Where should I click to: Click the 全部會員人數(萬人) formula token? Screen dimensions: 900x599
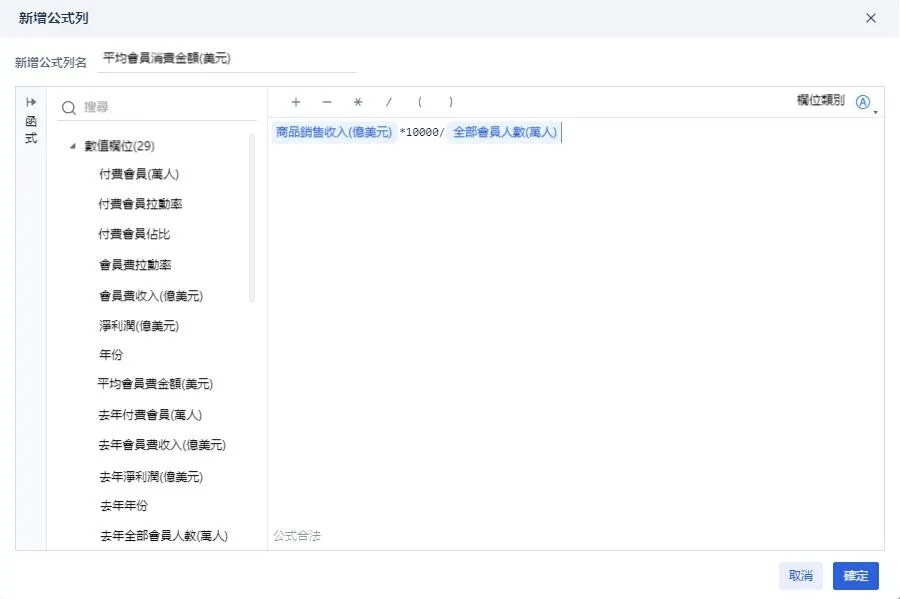pyautogui.click(x=505, y=133)
